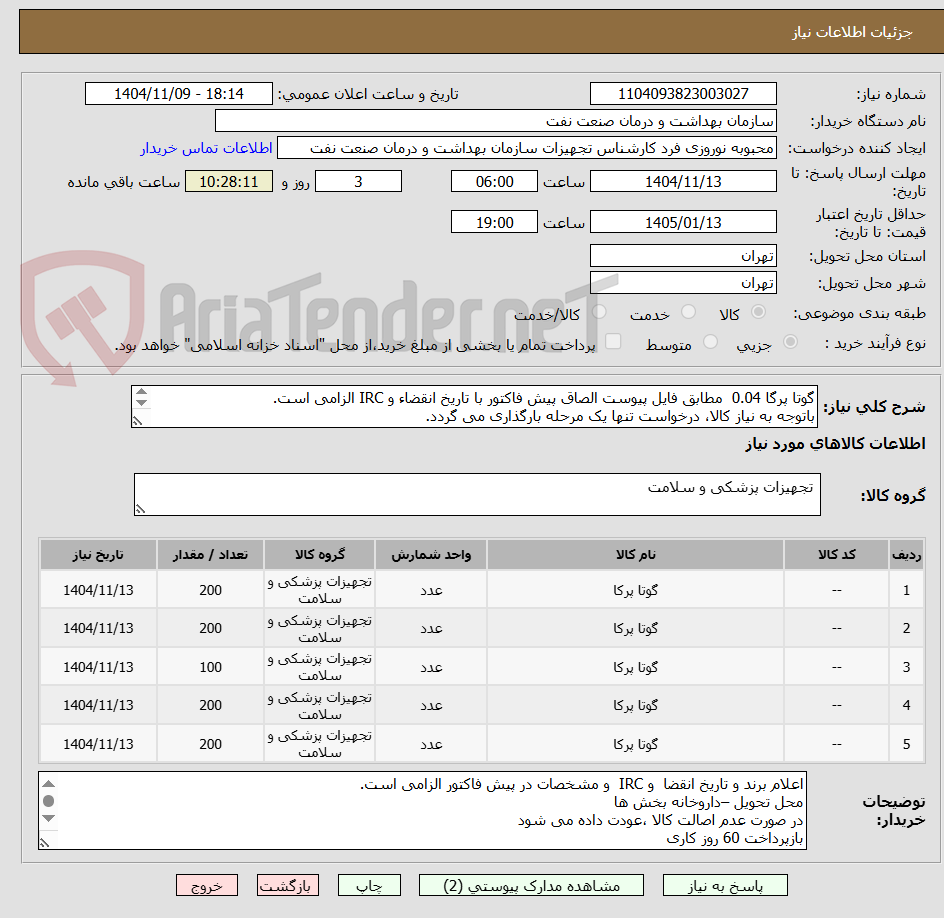The height and width of the screenshot is (918, 944).
Task: Click the نام کالا column header
Action: [635, 554]
